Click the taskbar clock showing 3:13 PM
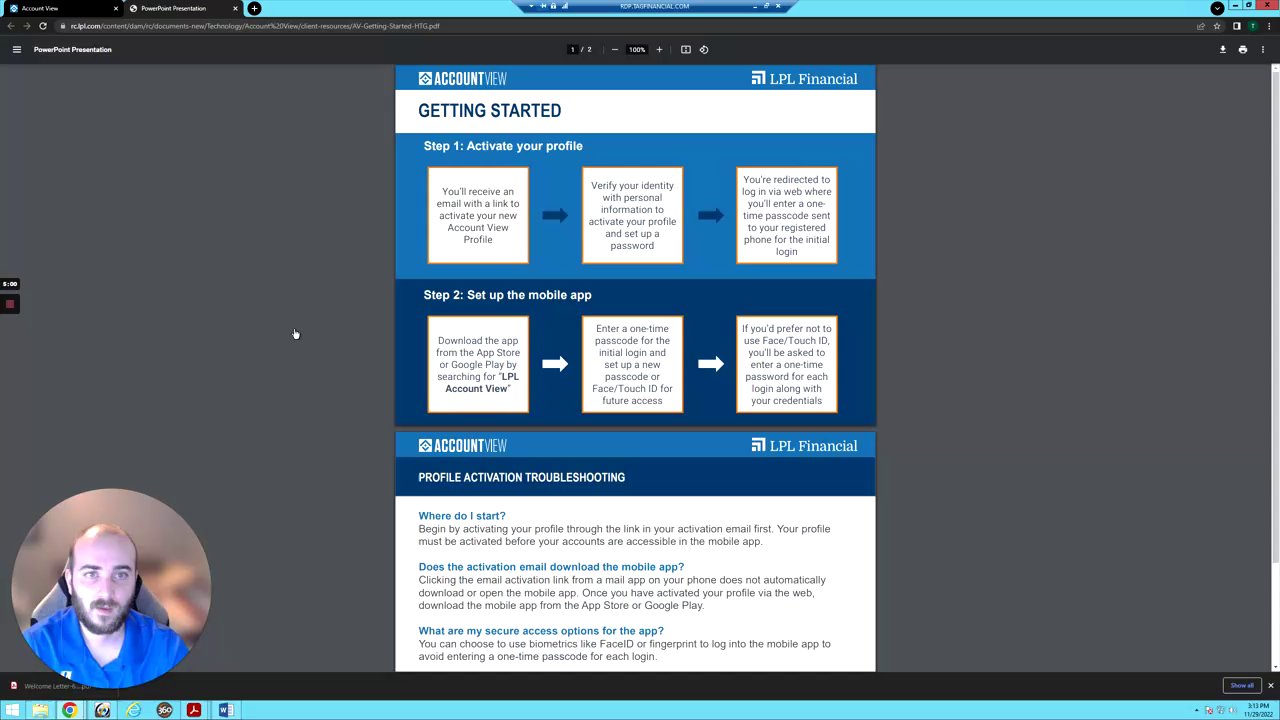Image resolution: width=1280 pixels, height=720 pixels. point(1258,710)
